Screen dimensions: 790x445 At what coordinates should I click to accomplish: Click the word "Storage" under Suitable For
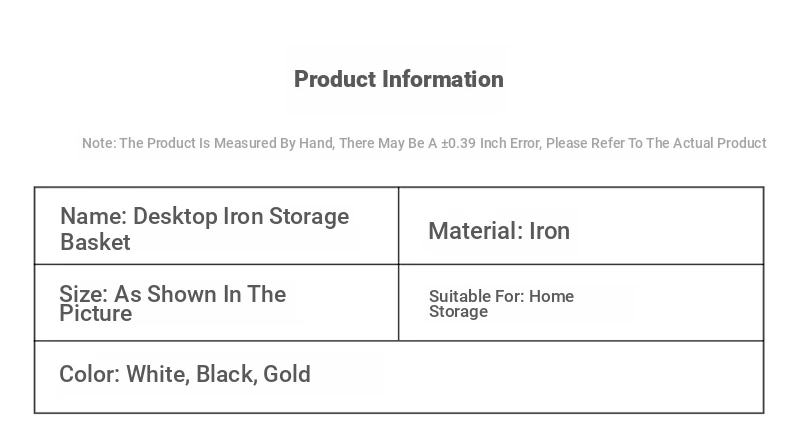tap(458, 311)
